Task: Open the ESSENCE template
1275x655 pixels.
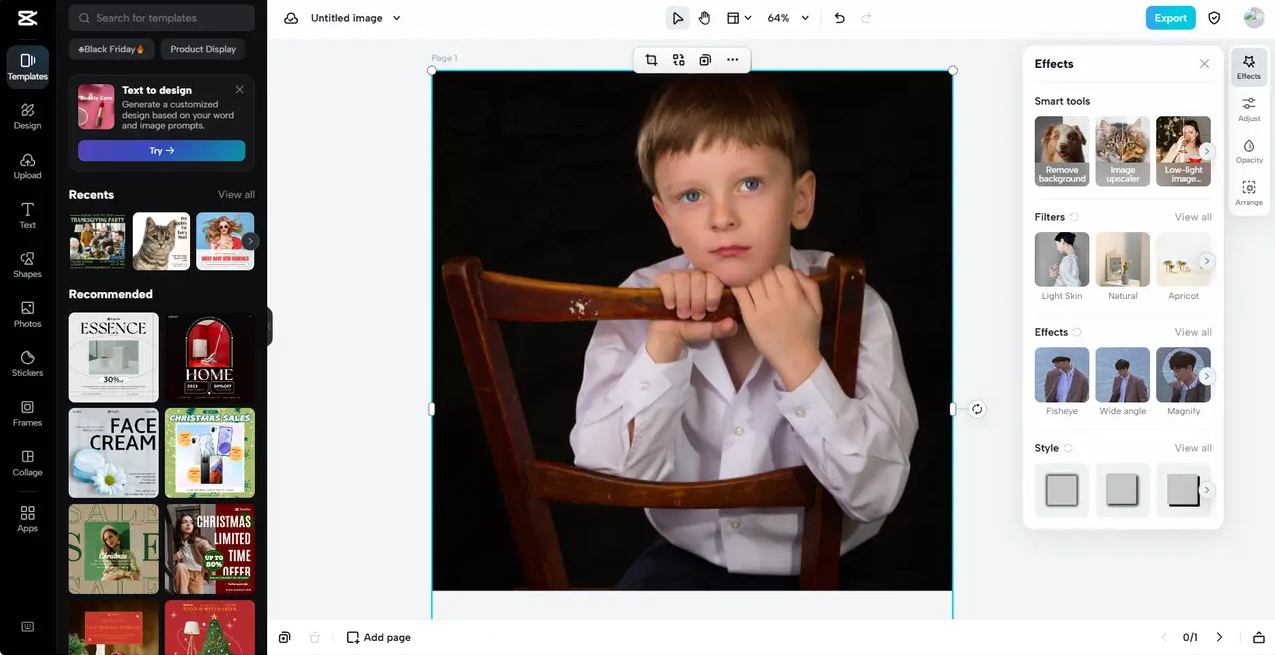Action: [113, 357]
